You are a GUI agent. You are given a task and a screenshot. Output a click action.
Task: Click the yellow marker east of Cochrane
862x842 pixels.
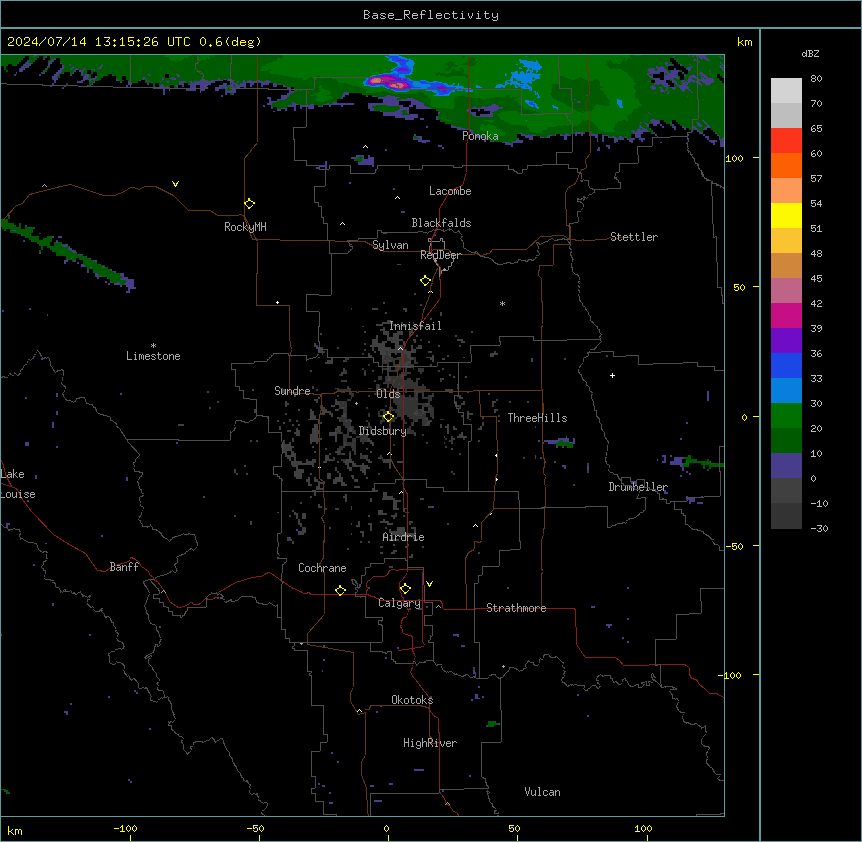point(341,590)
